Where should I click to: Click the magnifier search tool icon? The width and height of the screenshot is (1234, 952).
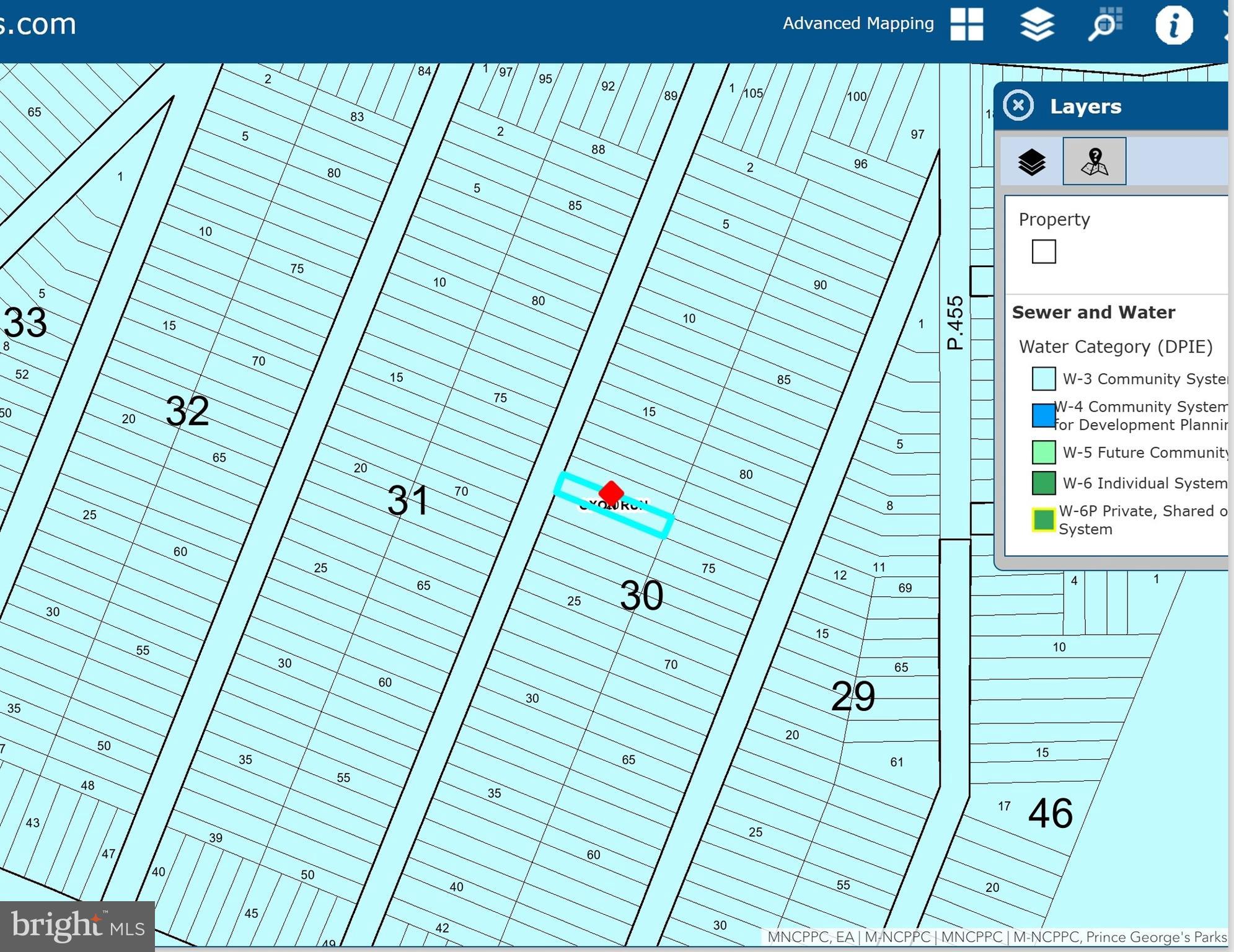pyautogui.click(x=1105, y=24)
